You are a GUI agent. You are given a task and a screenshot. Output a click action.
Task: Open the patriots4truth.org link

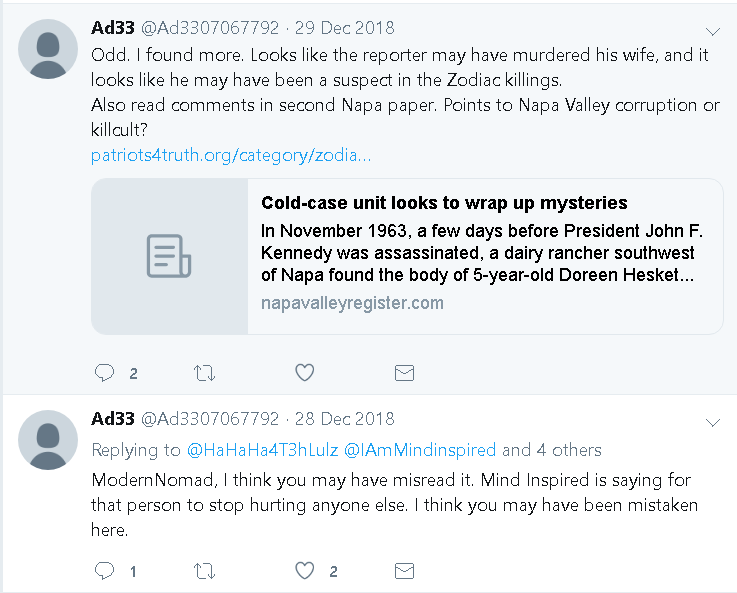click(231, 156)
